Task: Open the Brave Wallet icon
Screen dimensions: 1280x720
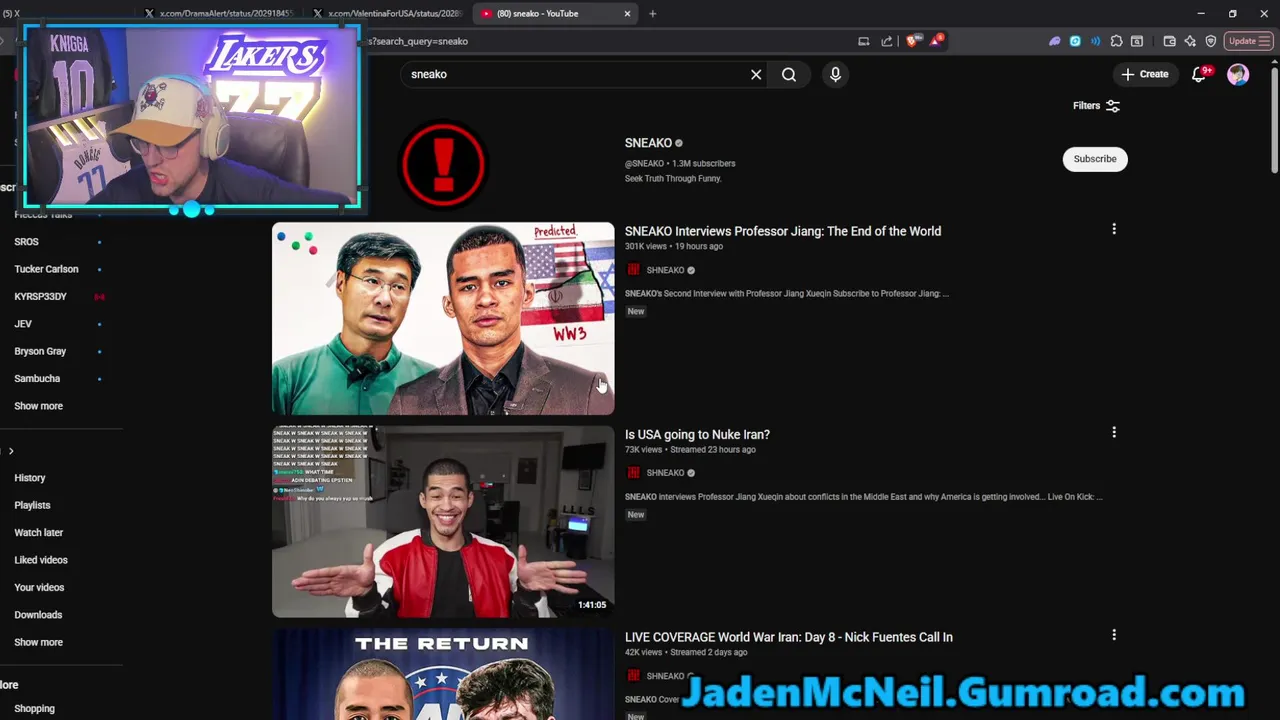Action: (x=1169, y=41)
